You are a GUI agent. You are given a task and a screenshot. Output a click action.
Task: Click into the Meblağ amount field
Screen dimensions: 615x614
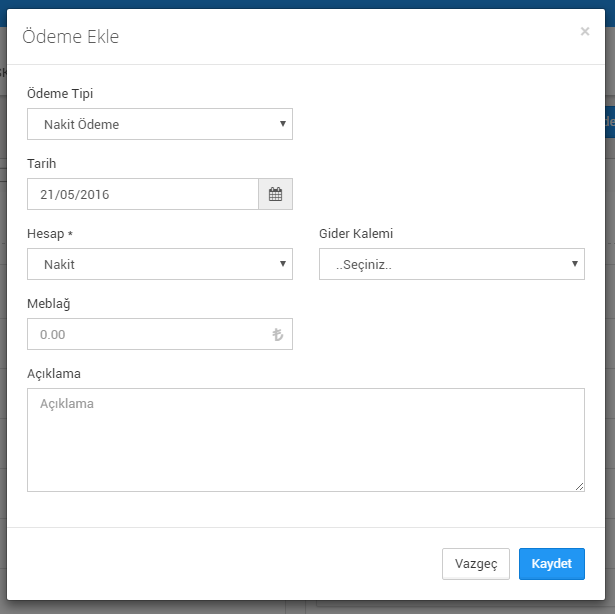[160, 334]
